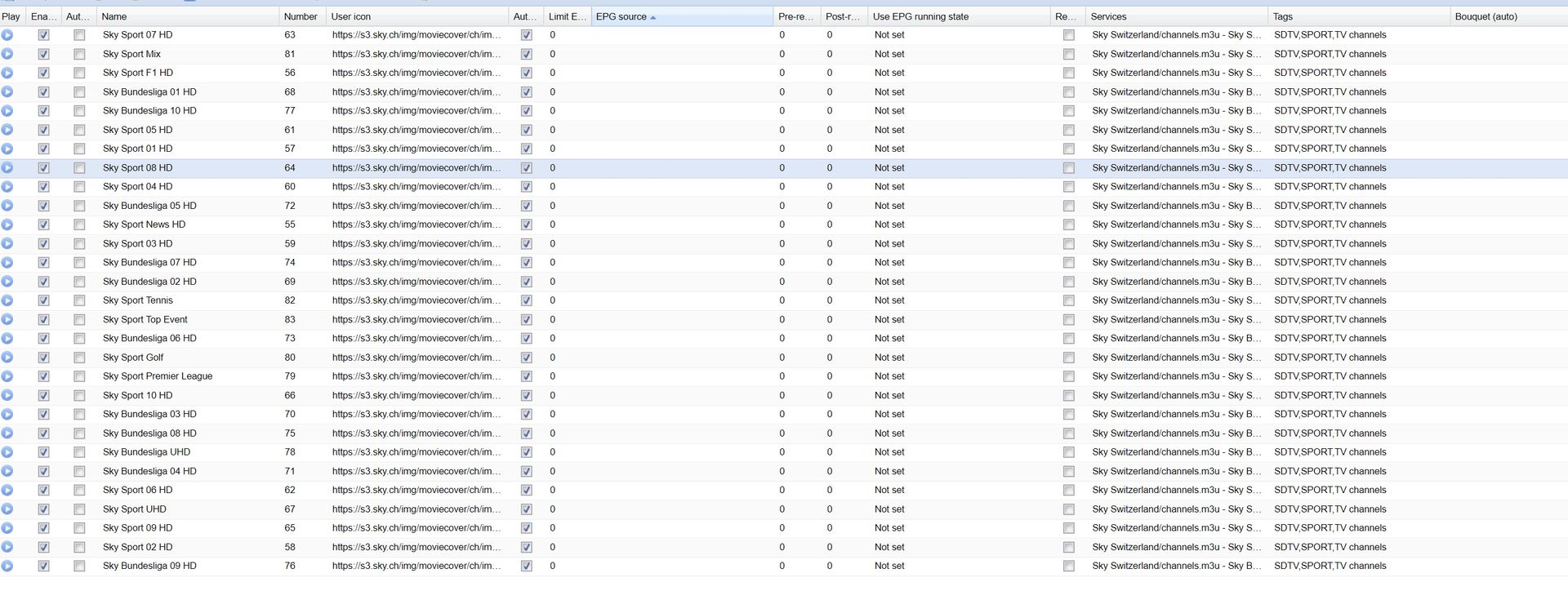Click the Play column header

[12, 16]
